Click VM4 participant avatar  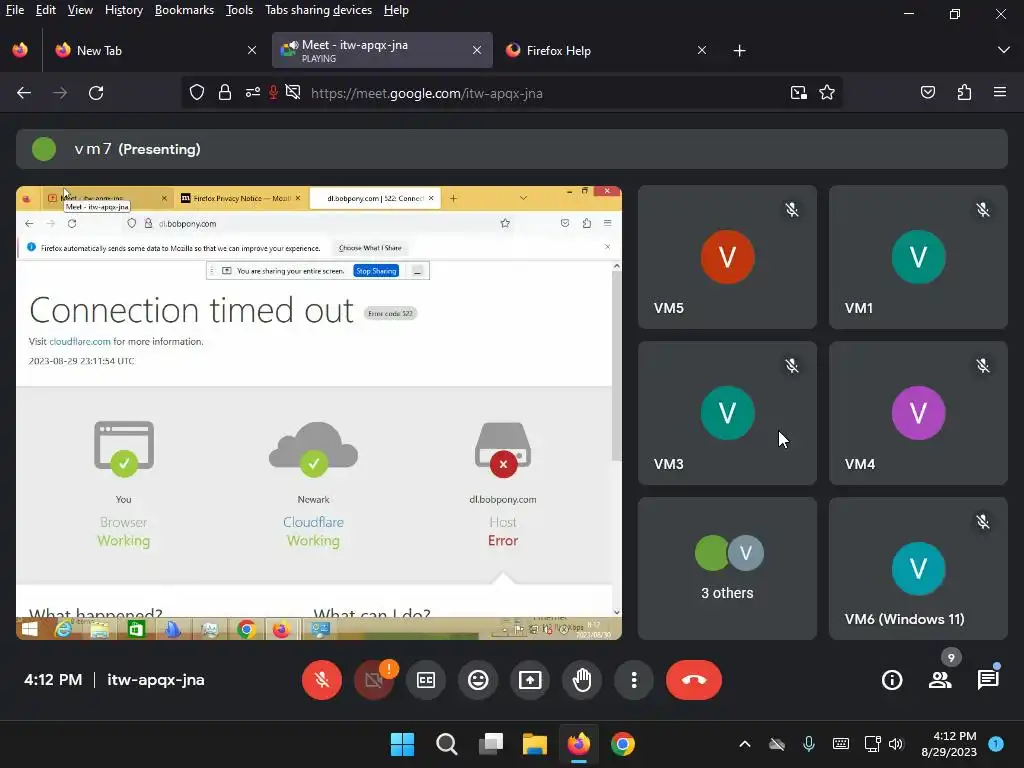[x=918, y=413]
